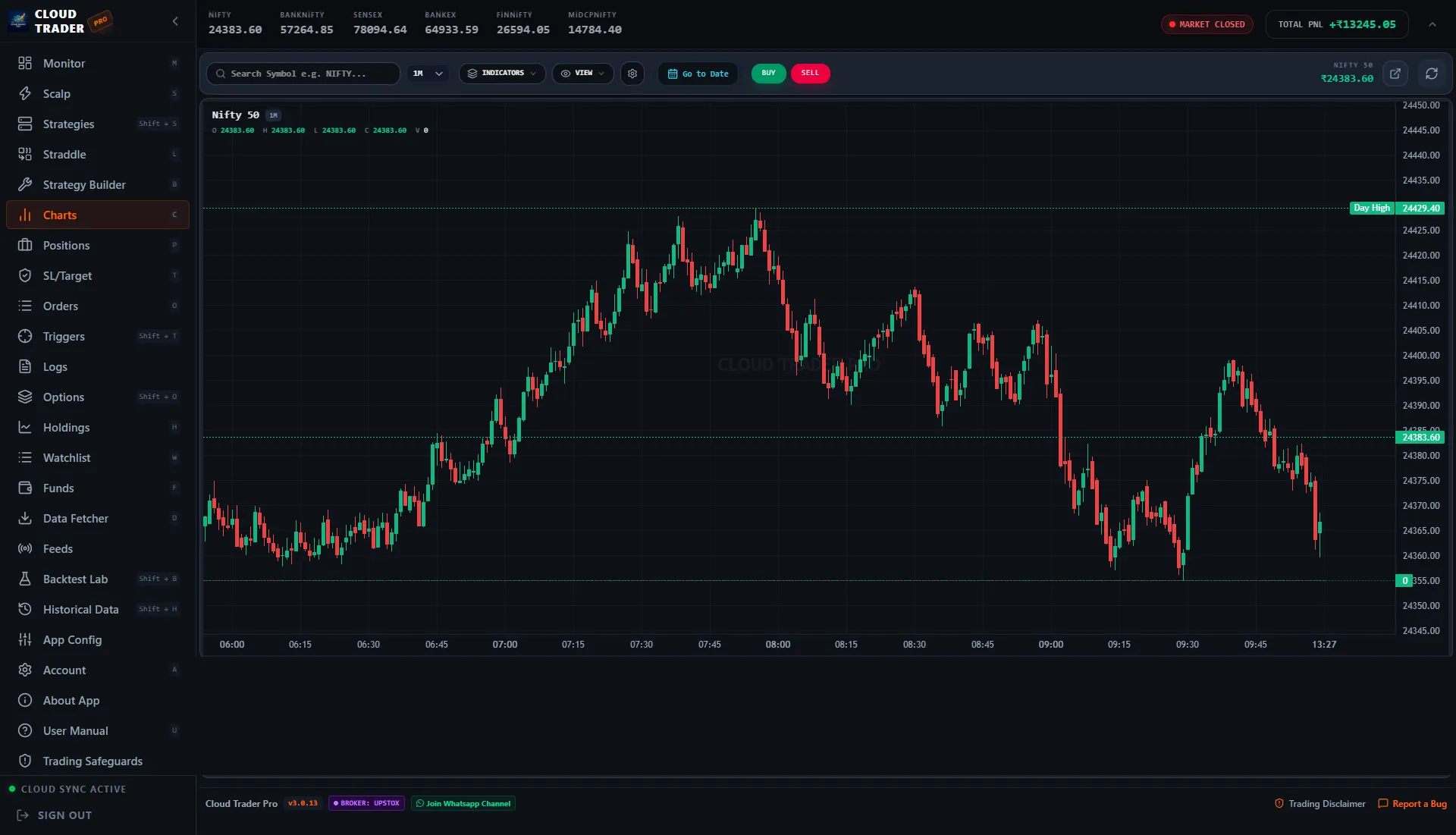Click Sign Out

click(55, 815)
